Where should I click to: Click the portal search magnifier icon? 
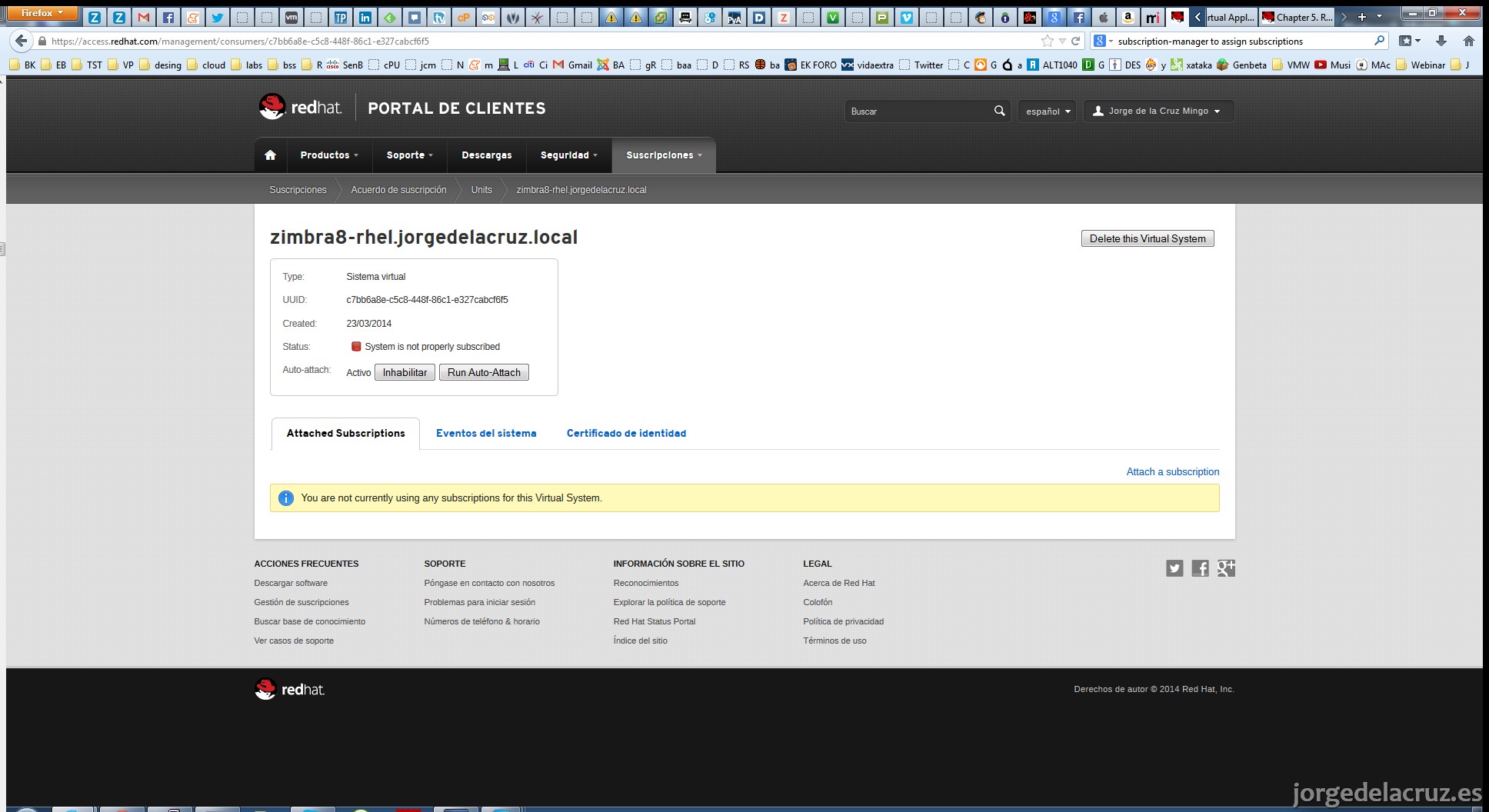pos(999,111)
